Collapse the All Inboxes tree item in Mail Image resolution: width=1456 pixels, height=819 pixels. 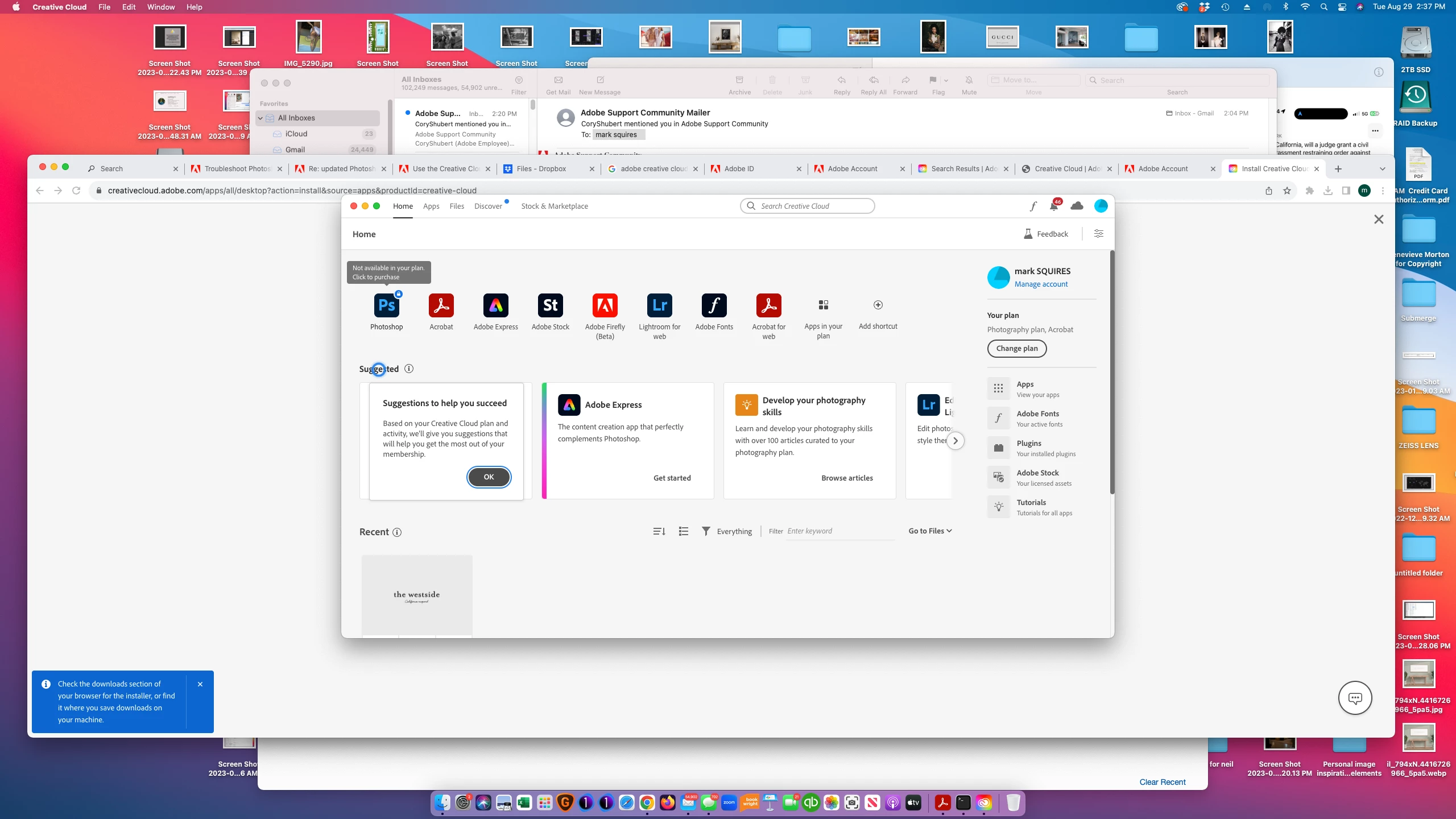(260, 118)
